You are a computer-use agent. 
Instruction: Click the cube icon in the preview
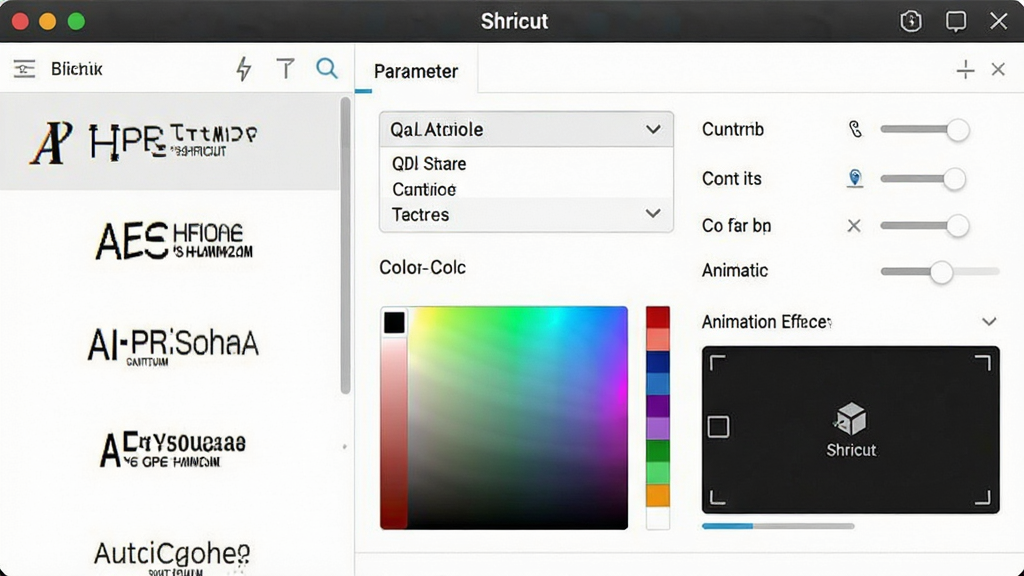pos(851,419)
